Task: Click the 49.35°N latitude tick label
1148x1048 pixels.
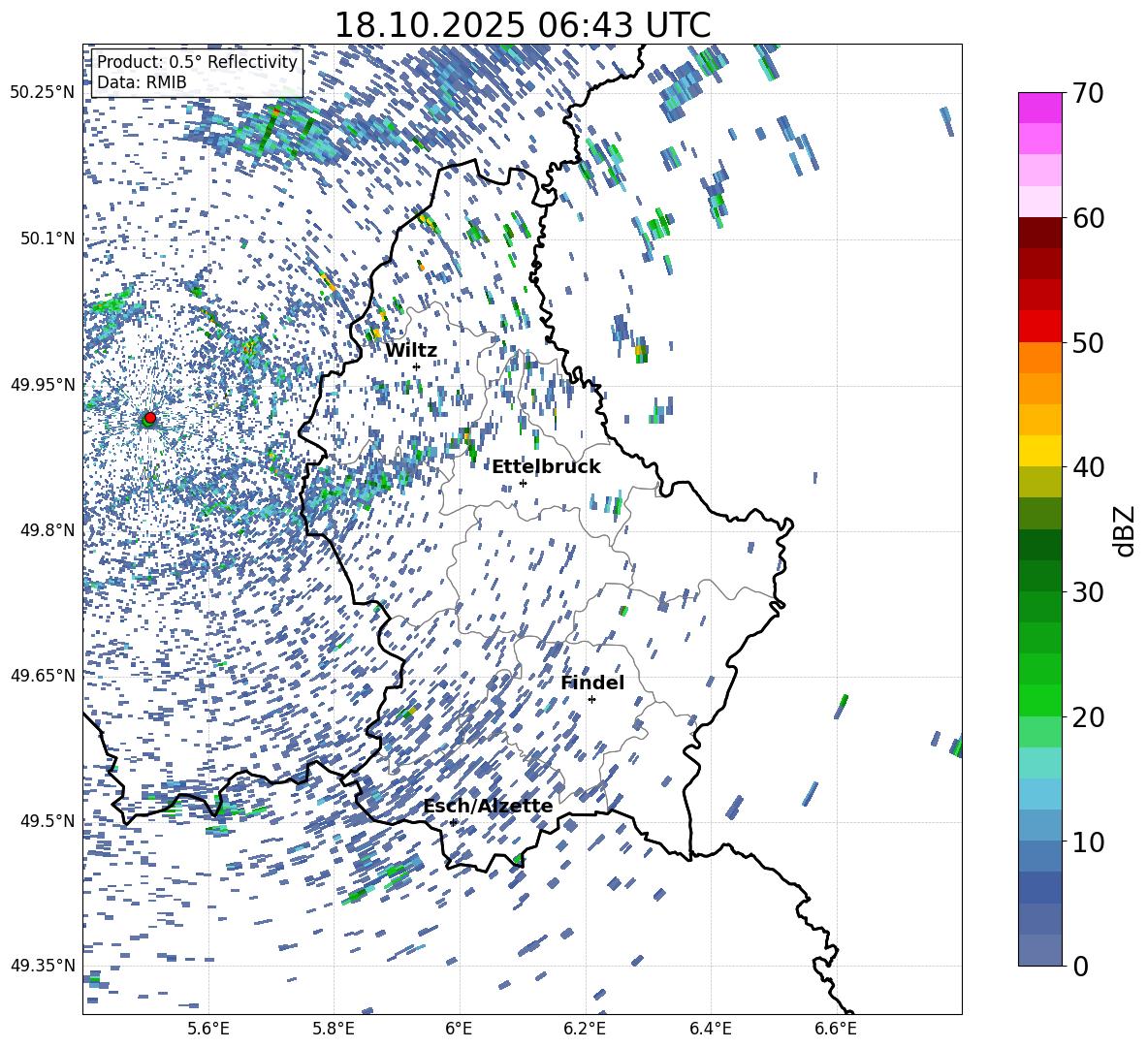Action: click(x=42, y=967)
